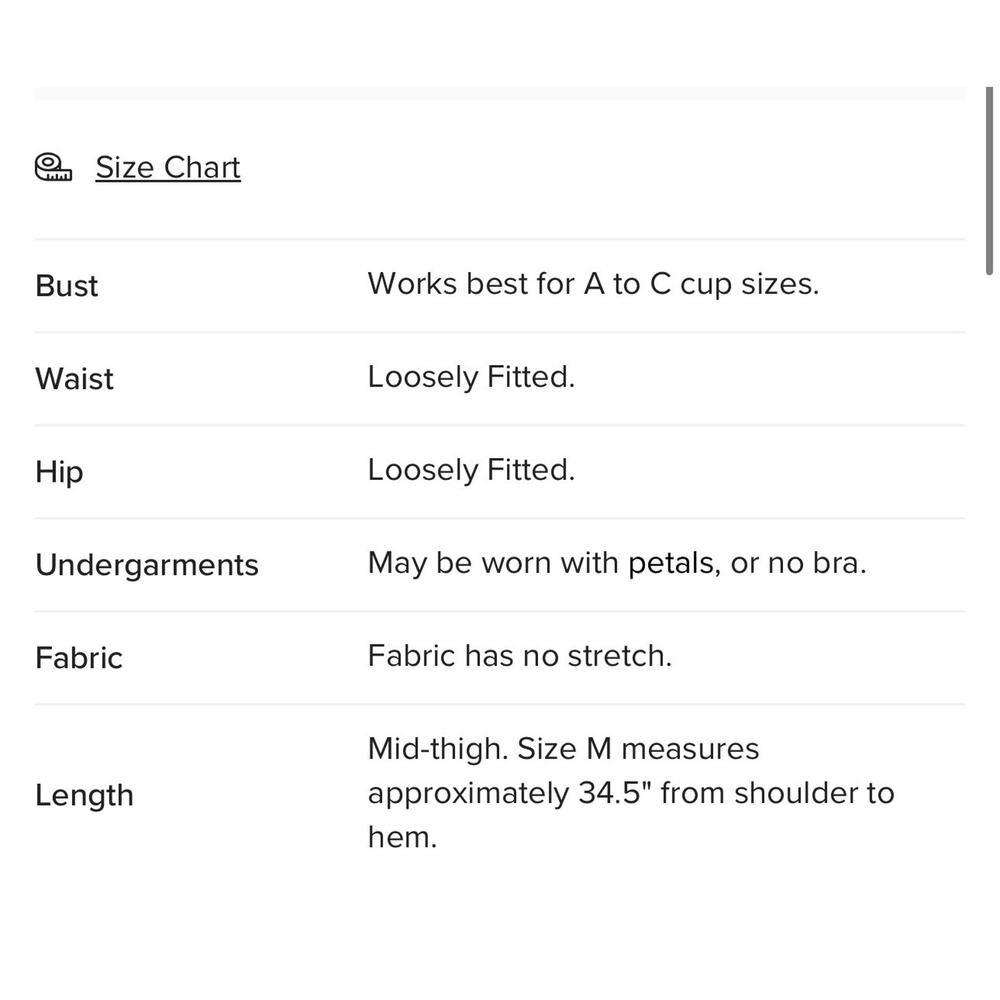
Task: Click the Hip 'Loosely Fitted.' value
Action: tap(471, 470)
